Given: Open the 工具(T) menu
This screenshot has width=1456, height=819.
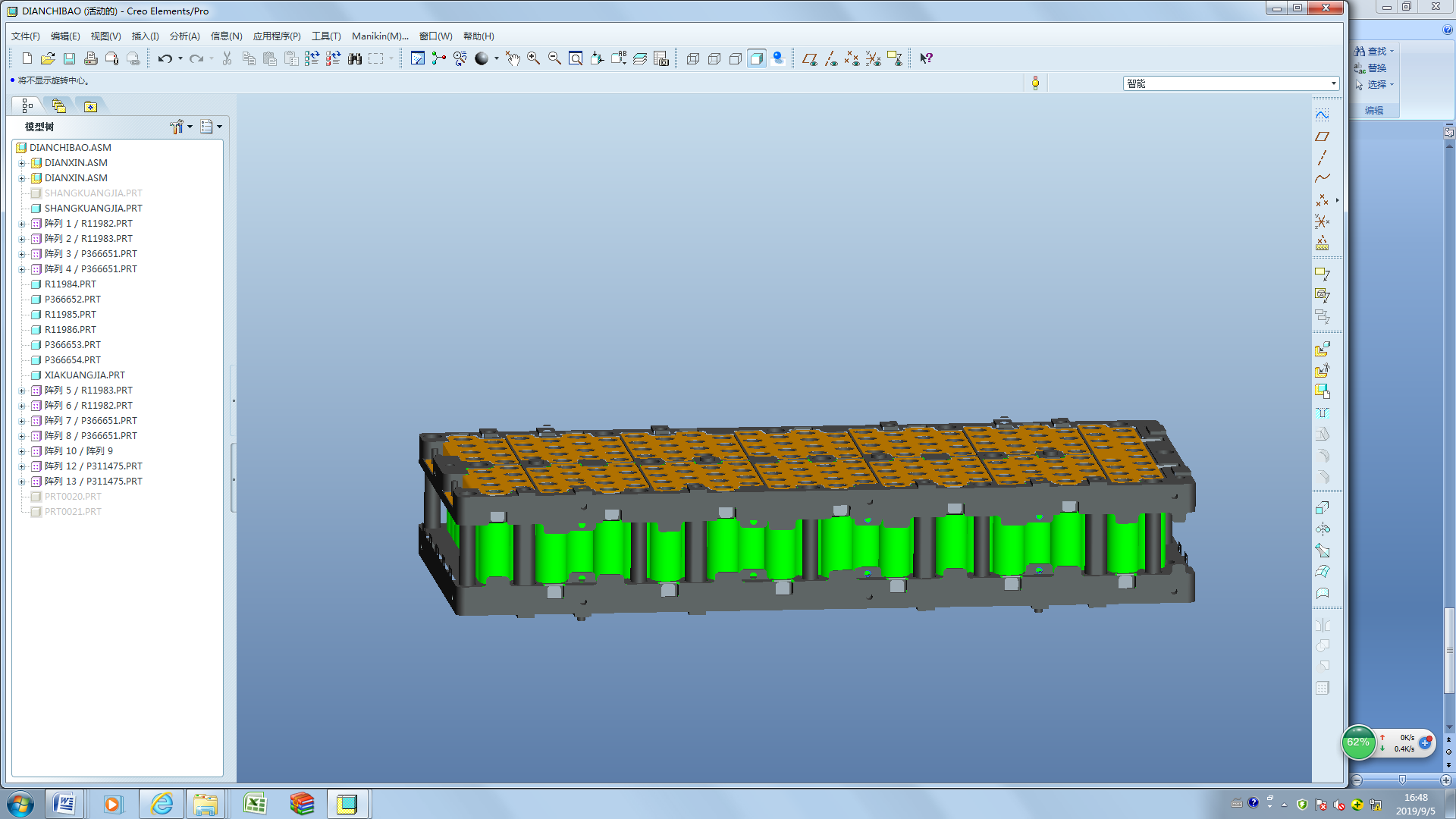Looking at the screenshot, I should (326, 36).
